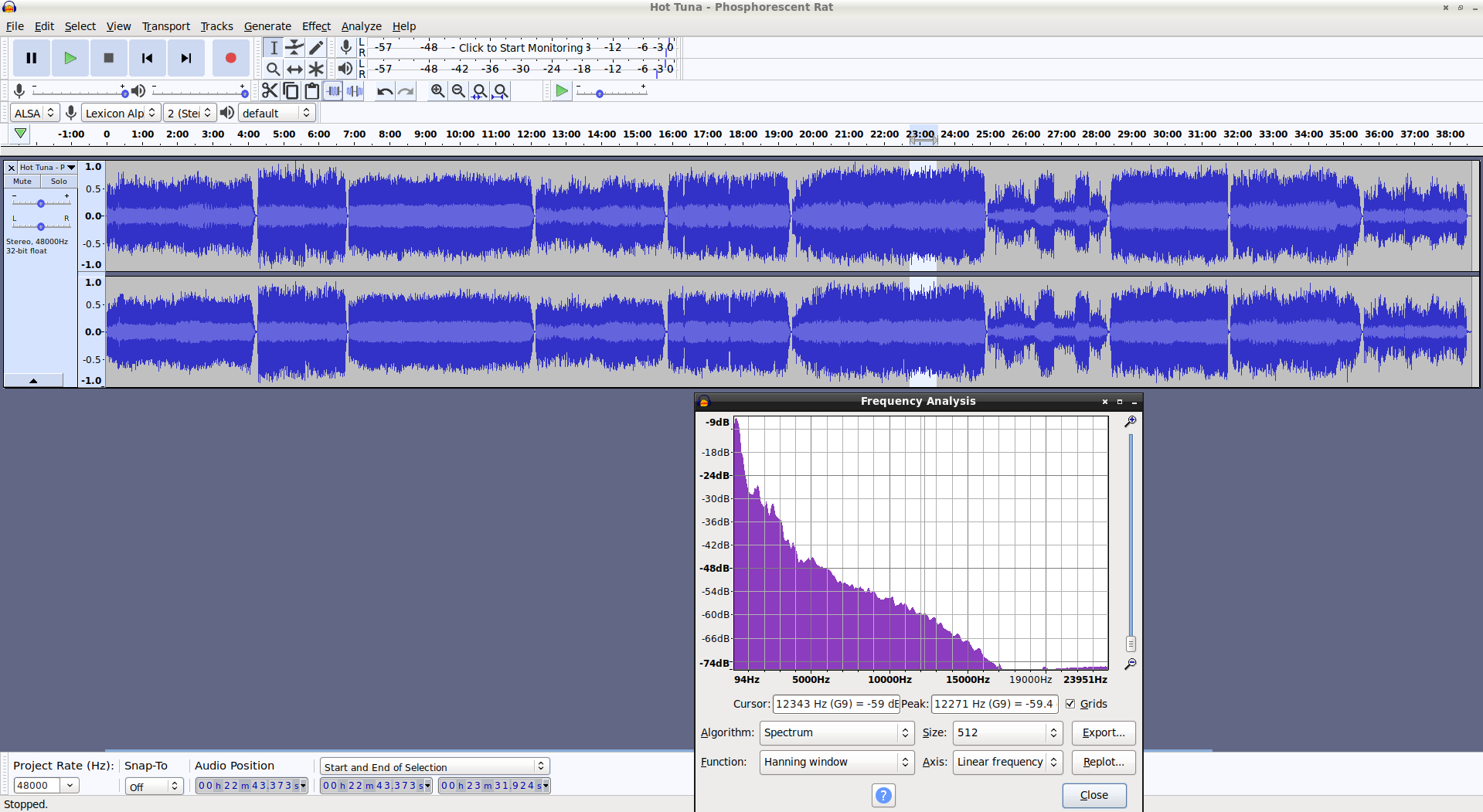
Task: Click the Zoom Out icon
Action: [458, 91]
